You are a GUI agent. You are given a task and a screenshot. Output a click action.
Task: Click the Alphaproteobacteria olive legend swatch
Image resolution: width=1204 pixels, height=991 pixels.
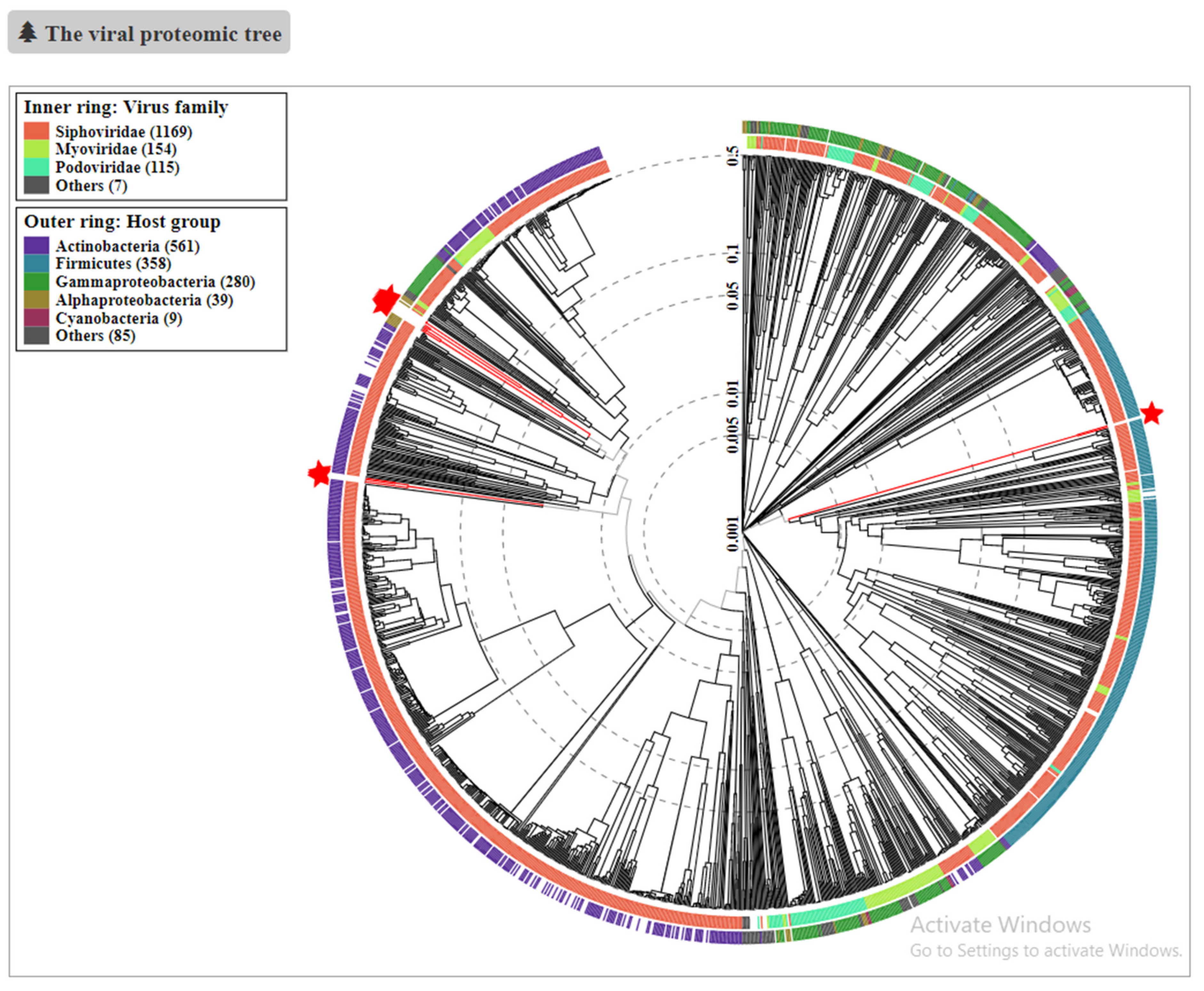tap(36, 300)
